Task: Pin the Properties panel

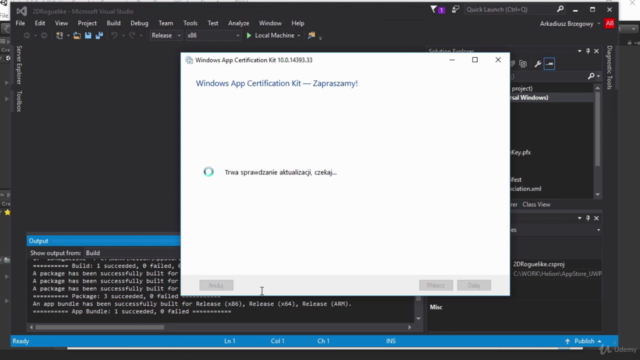Action: [x=588, y=218]
